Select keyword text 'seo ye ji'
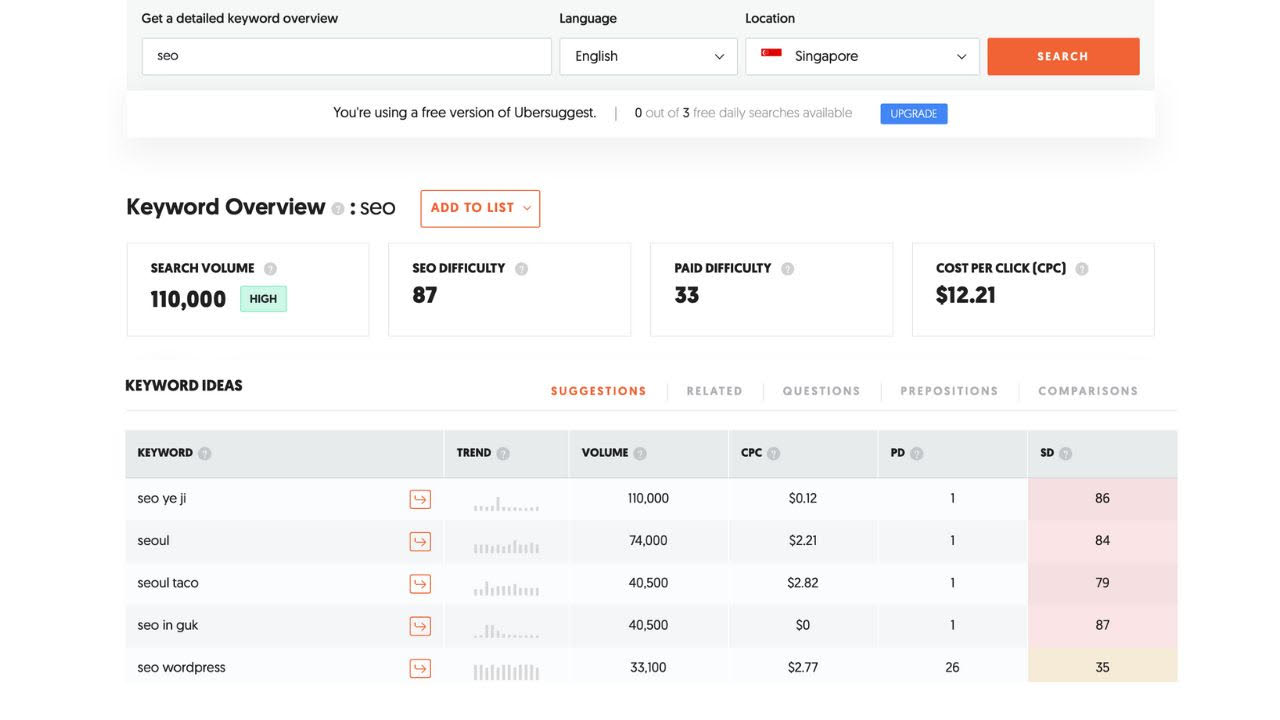 click(x=162, y=499)
